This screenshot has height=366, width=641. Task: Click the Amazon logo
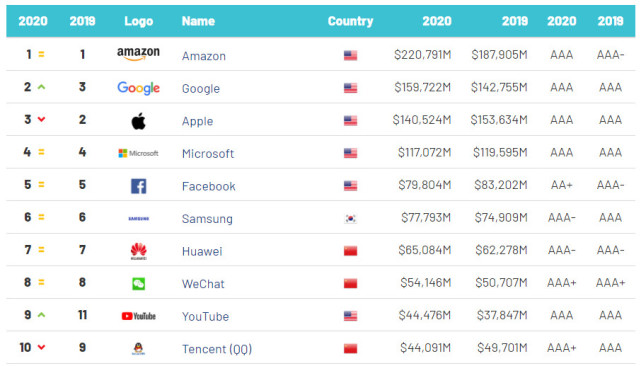coord(138,54)
